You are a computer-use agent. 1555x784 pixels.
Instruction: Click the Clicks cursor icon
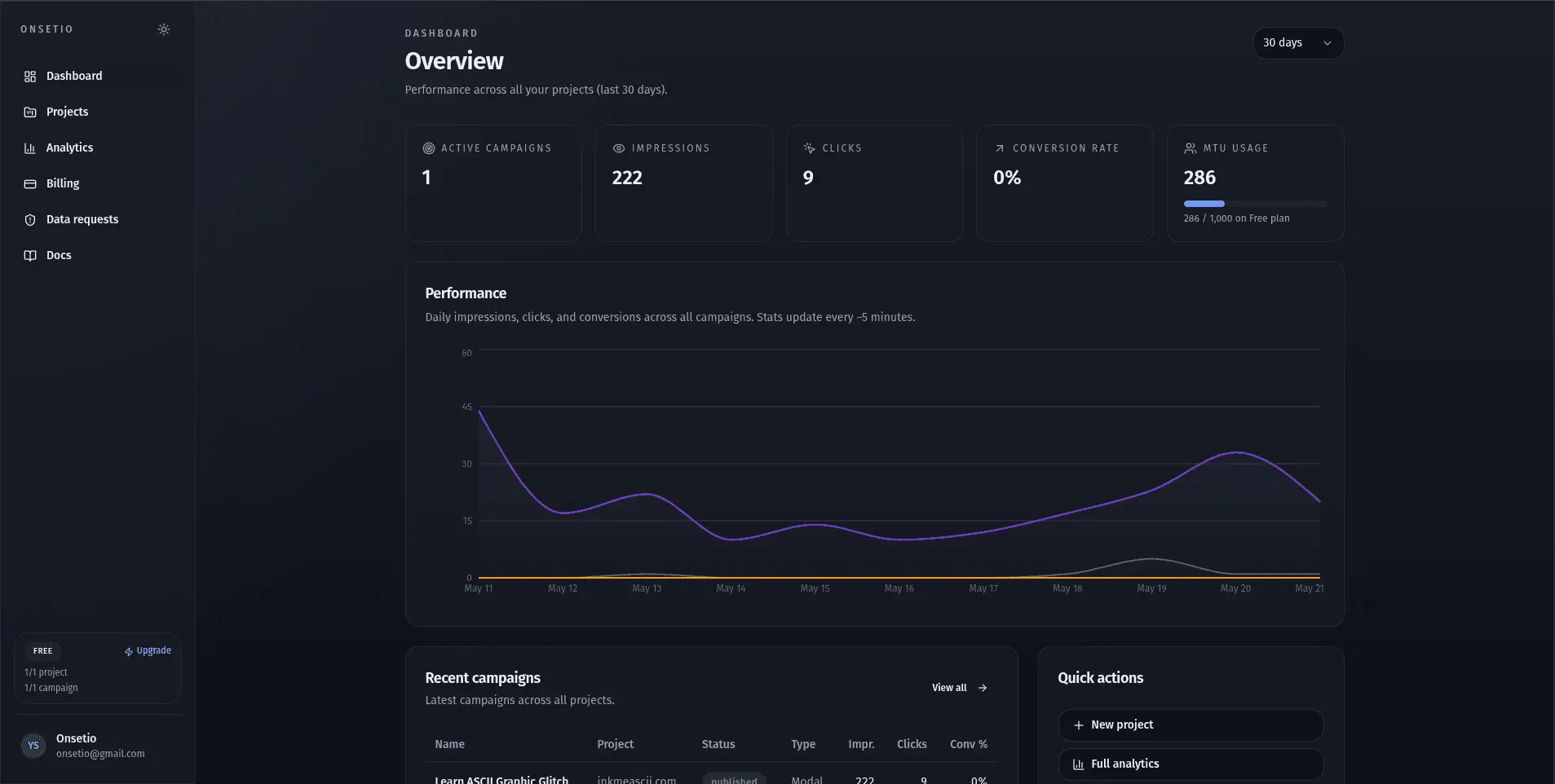(x=809, y=148)
